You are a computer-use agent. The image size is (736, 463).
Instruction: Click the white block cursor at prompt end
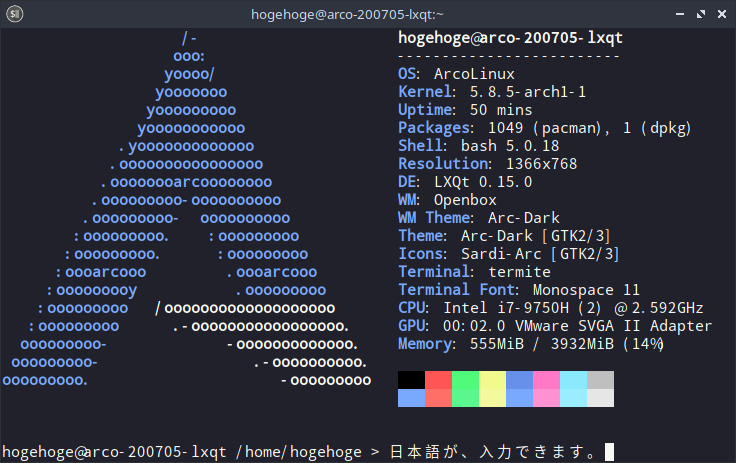pos(609,452)
